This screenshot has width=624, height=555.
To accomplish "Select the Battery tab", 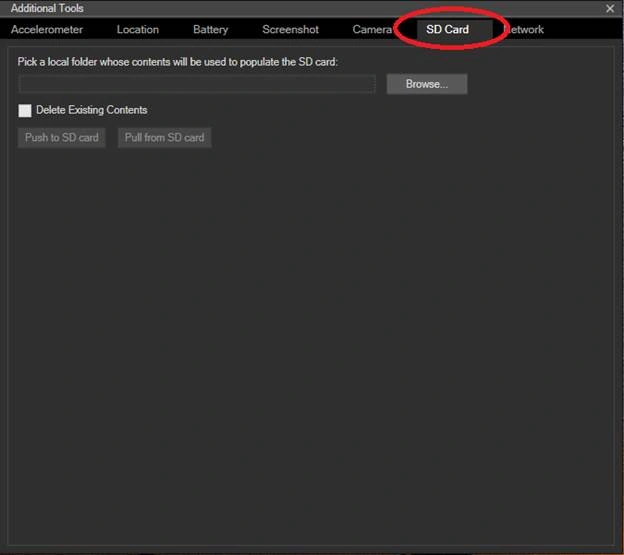I will click(211, 29).
